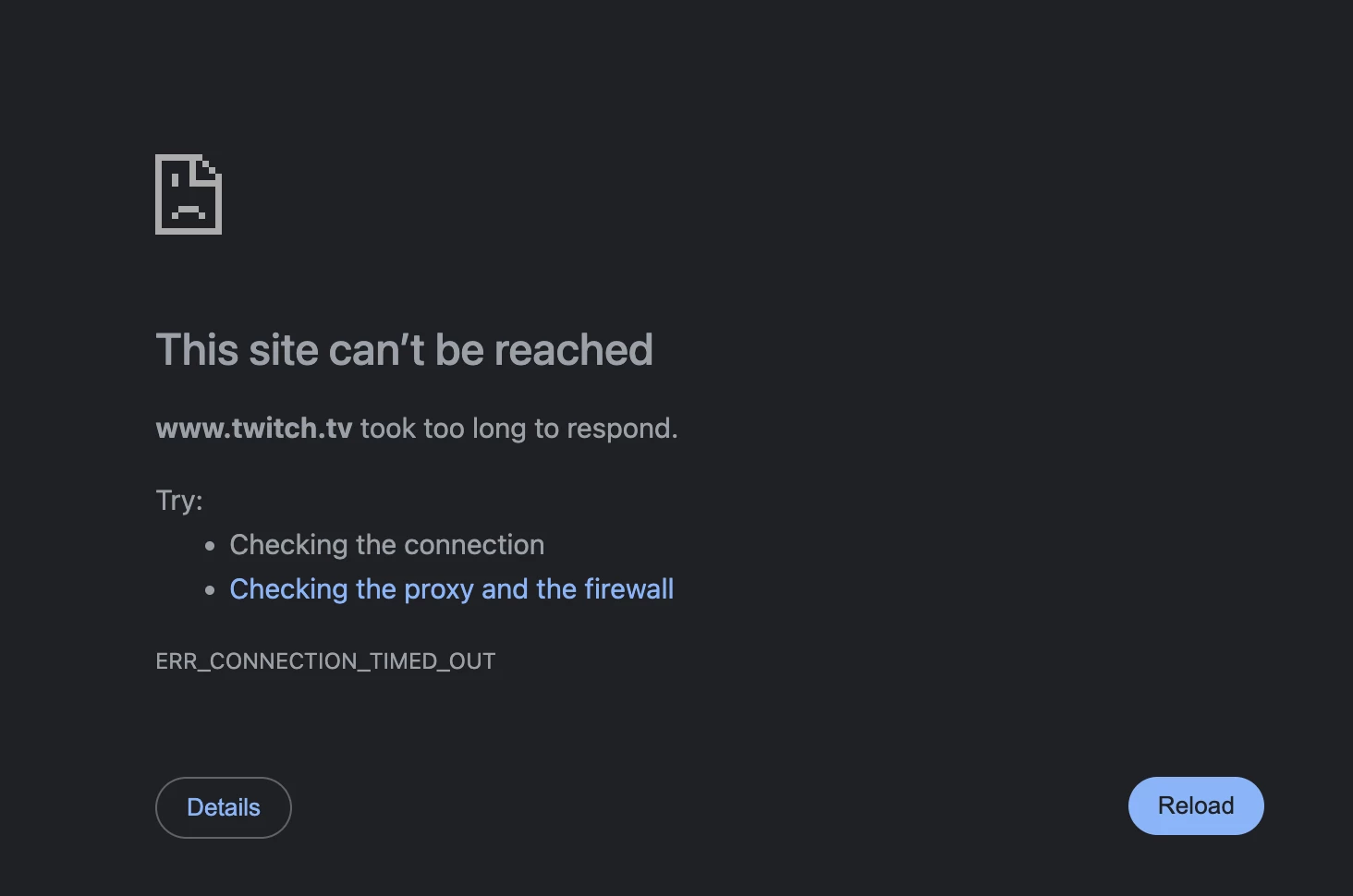Open the Details button
The image size is (1353, 896).
pos(223,807)
